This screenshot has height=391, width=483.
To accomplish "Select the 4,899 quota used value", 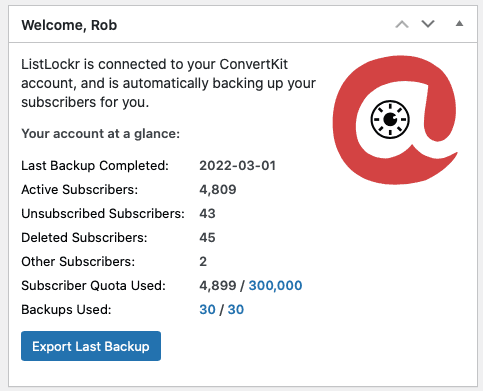I will click(x=218, y=286).
